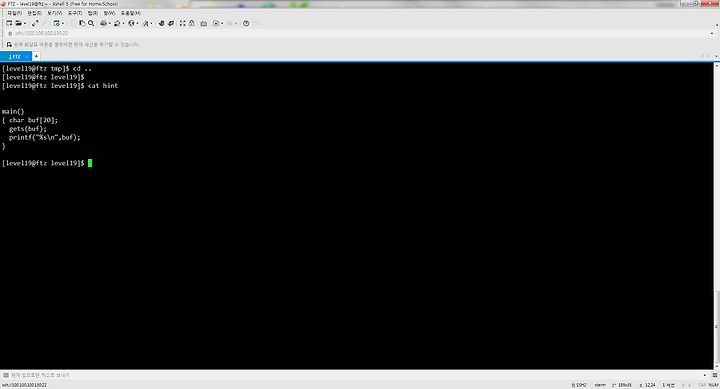Open the sessions folder icon

[18, 23]
